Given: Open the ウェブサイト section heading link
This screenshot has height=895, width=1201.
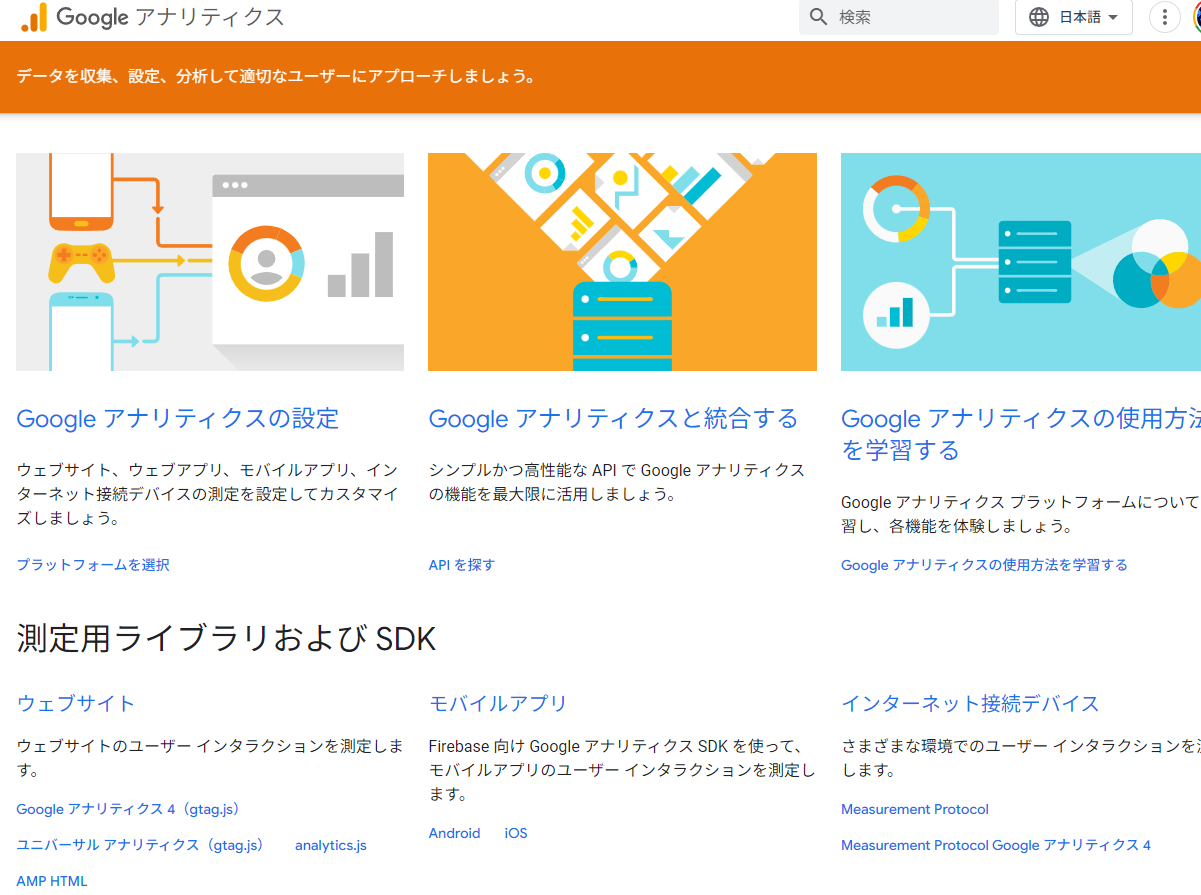Looking at the screenshot, I should (x=76, y=703).
